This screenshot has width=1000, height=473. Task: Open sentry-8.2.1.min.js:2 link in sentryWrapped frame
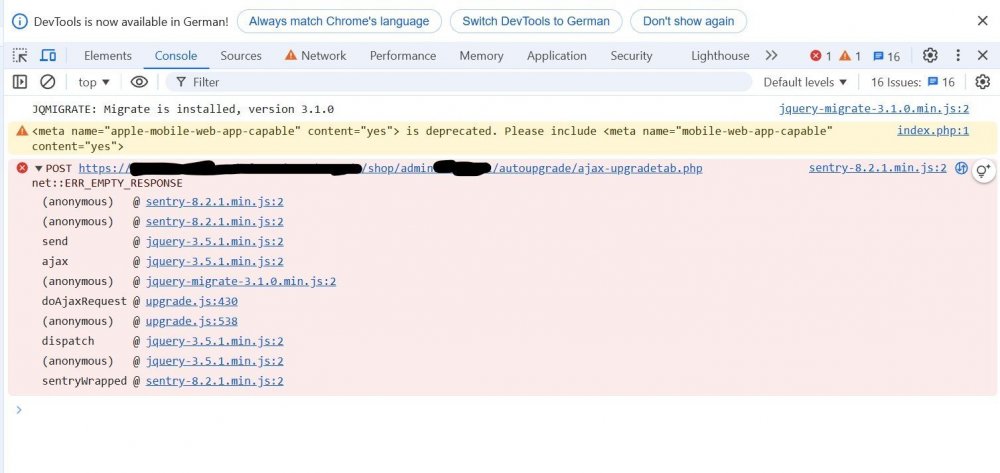(x=214, y=381)
